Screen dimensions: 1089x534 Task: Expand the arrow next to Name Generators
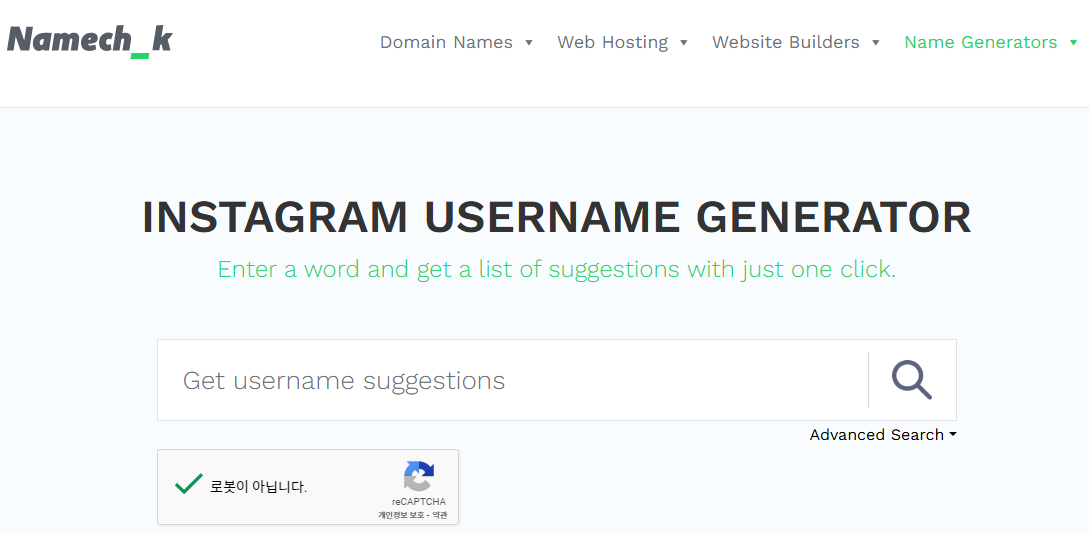click(x=1074, y=43)
